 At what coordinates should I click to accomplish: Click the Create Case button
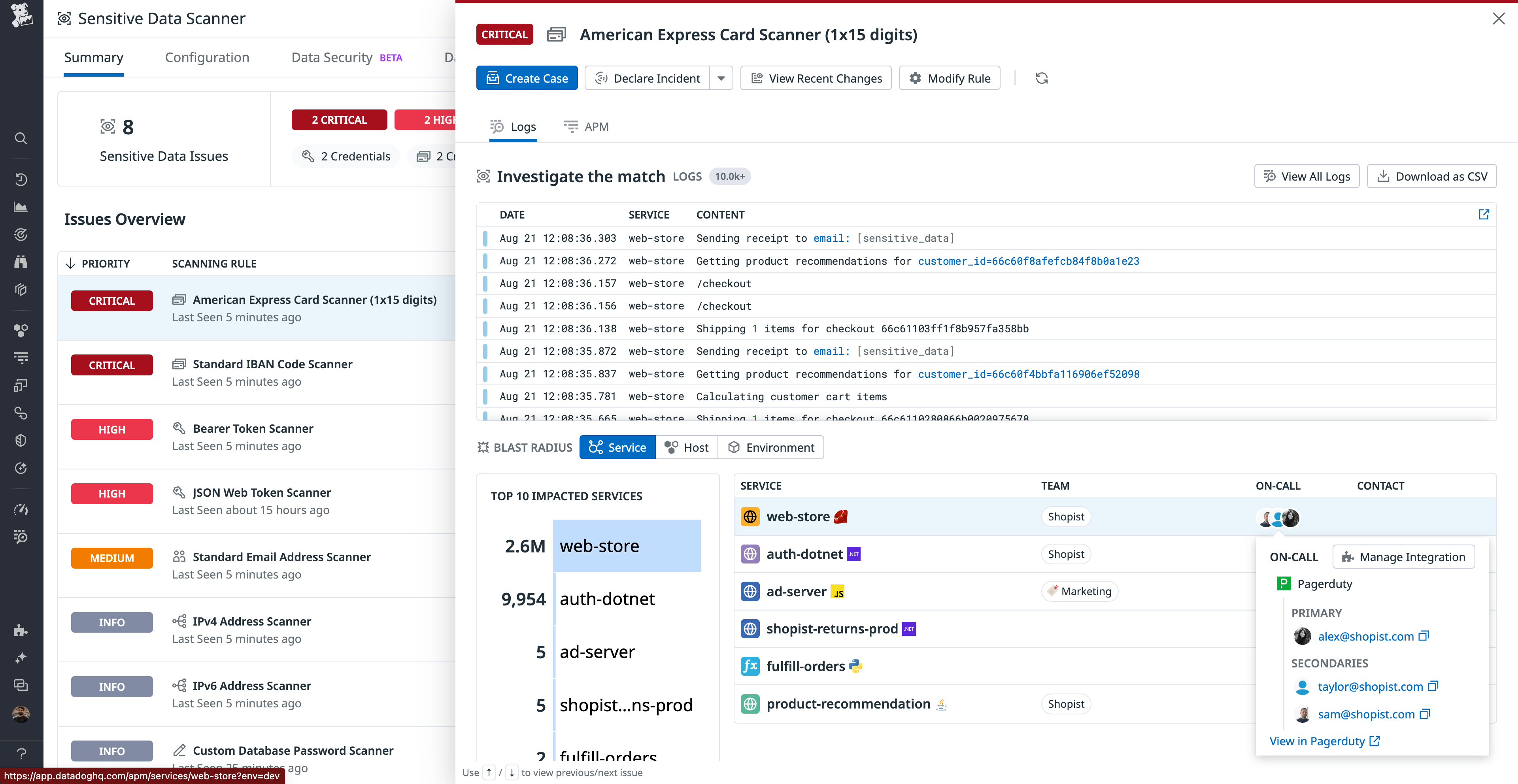pos(526,78)
